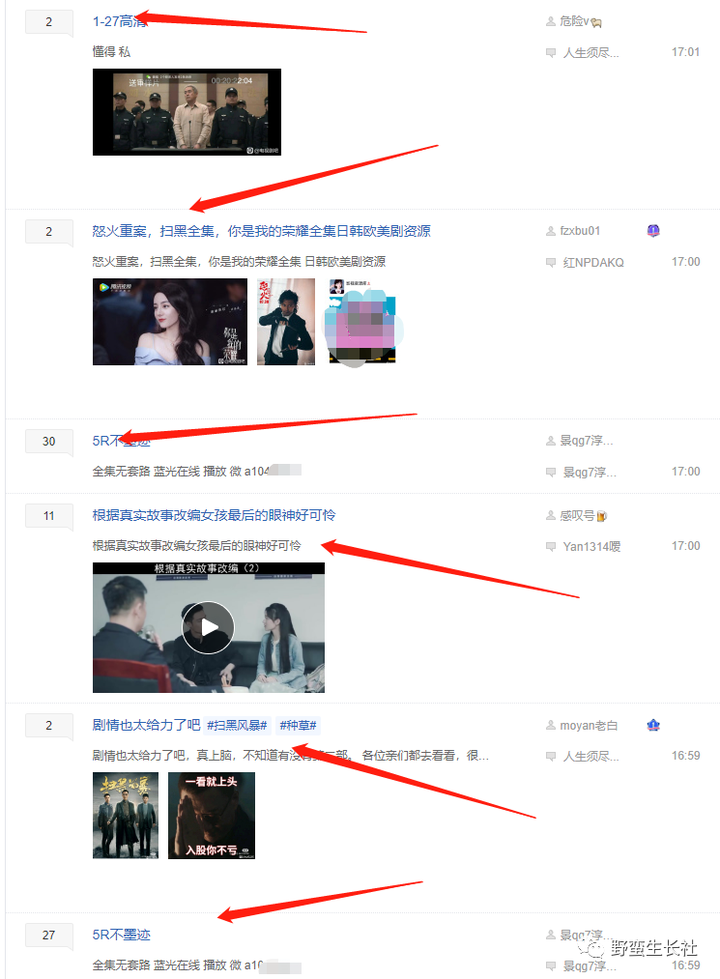Viewport: 720px width, 979px height.
Task: Open the thread 怒火重案,扫黑全集 资源
Action: click(261, 231)
